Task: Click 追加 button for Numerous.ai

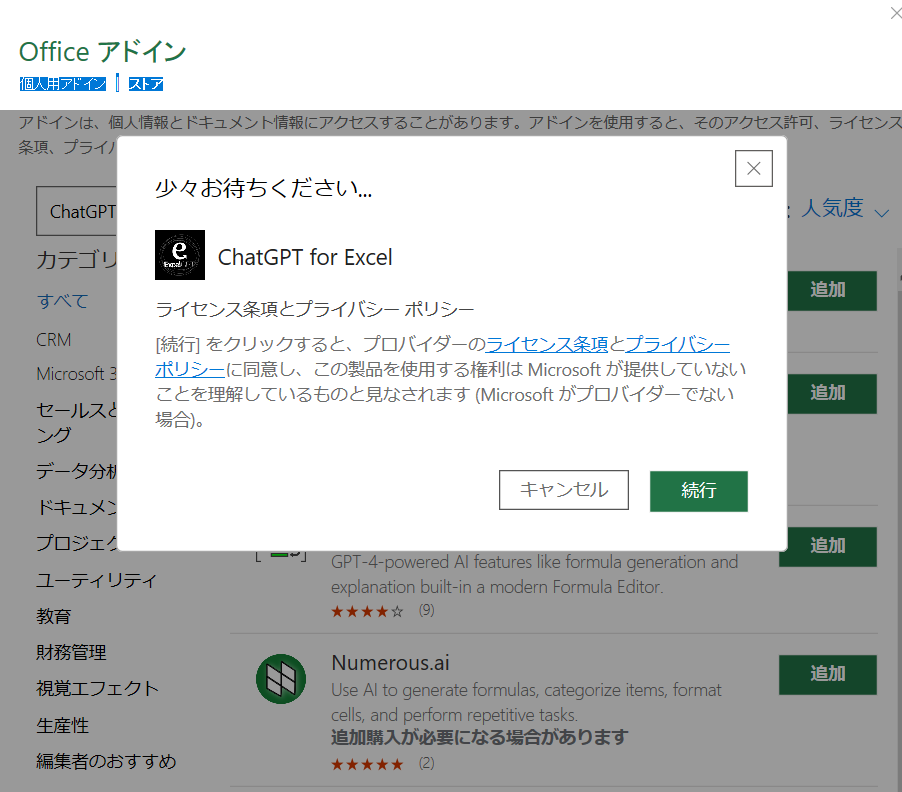Action: coord(828,674)
